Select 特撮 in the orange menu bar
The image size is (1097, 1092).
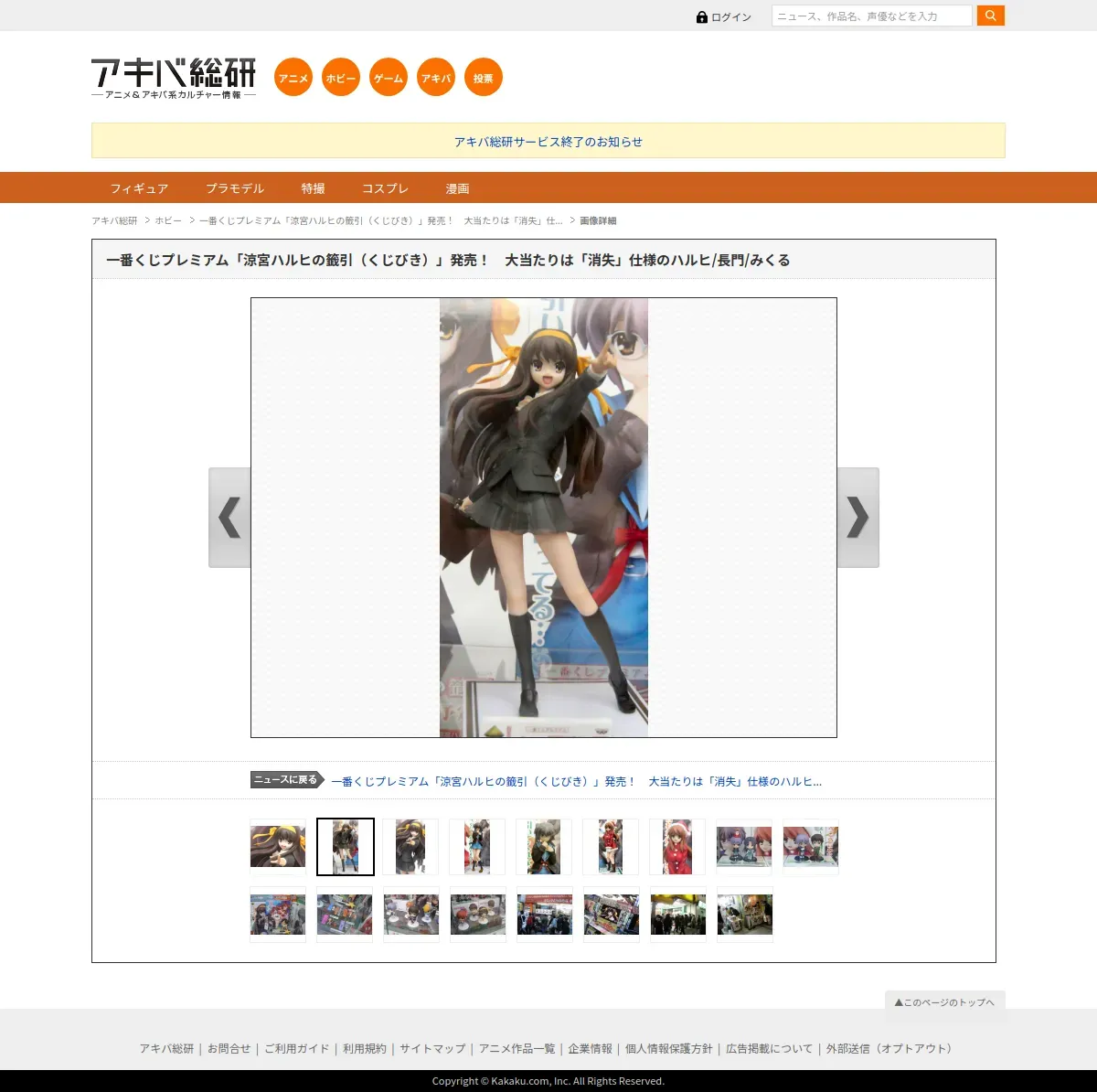point(314,188)
